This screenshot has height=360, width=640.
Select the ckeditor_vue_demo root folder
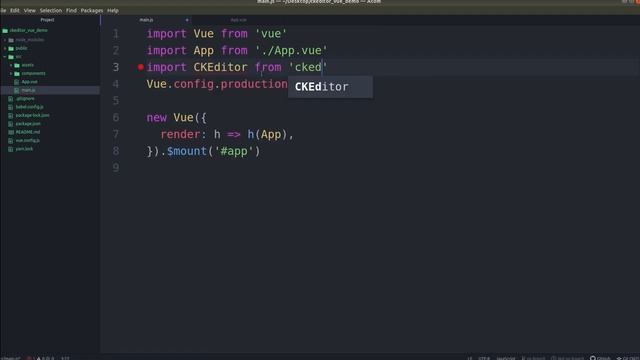coord(29,30)
